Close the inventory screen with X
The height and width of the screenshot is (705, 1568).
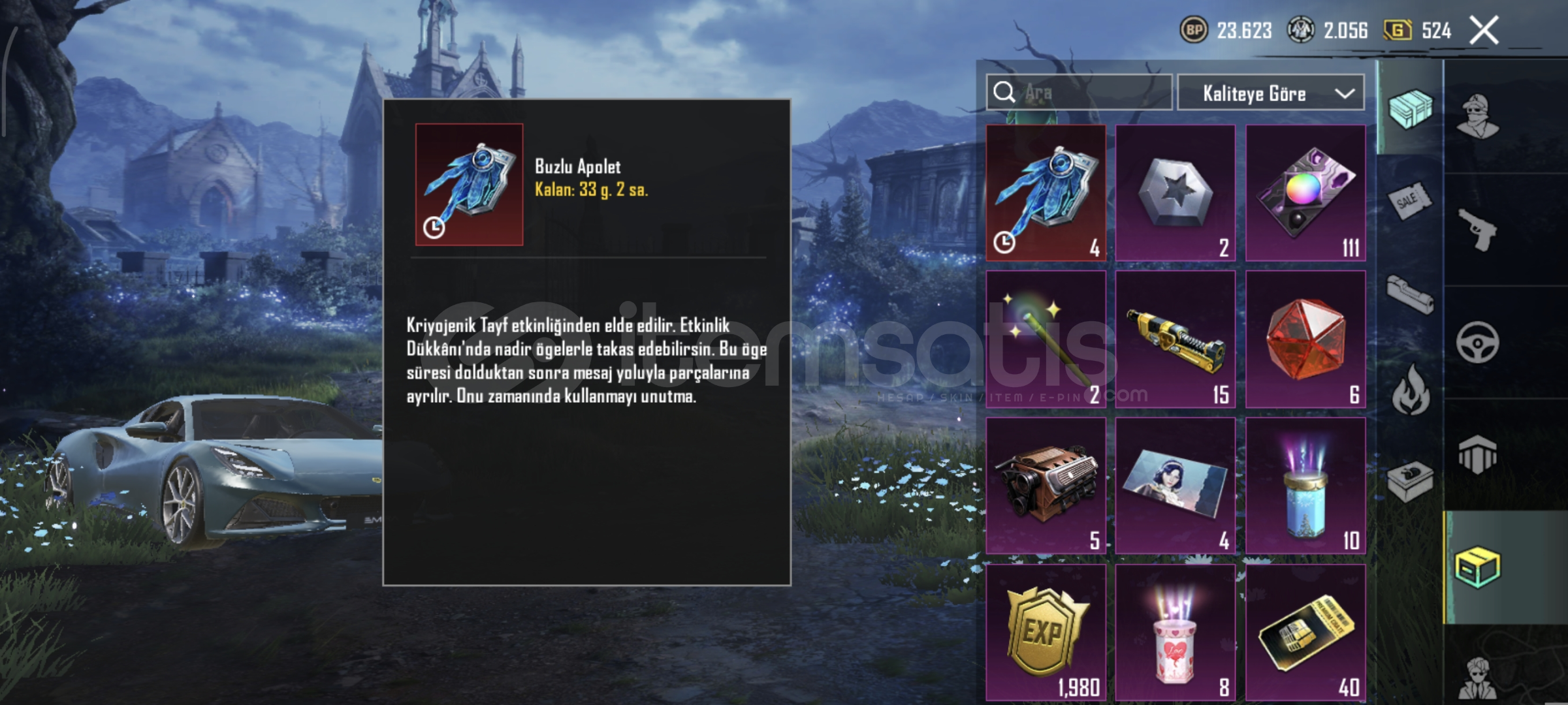pyautogui.click(x=1484, y=30)
